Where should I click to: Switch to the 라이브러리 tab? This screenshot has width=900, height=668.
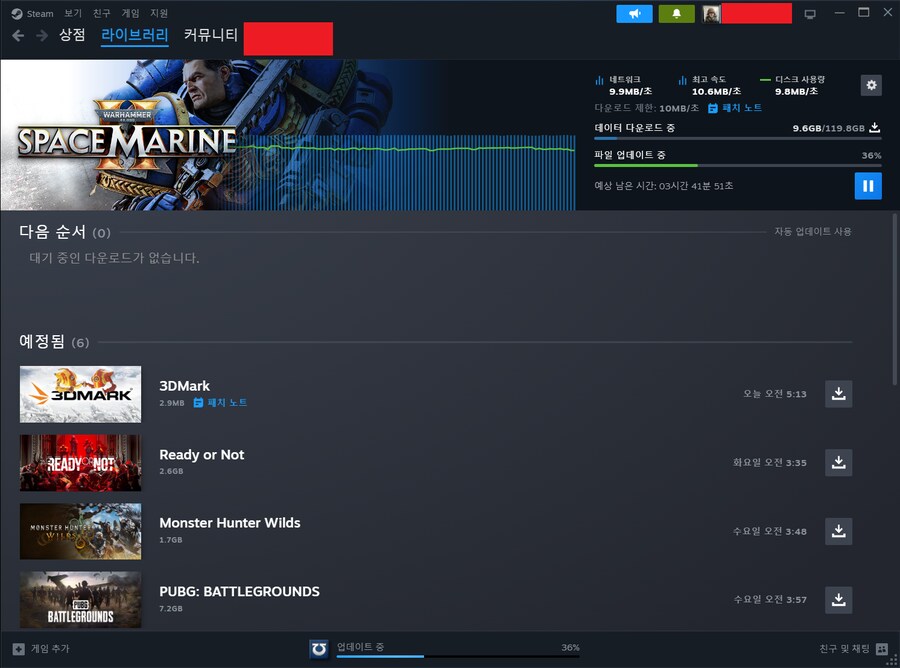[134, 35]
